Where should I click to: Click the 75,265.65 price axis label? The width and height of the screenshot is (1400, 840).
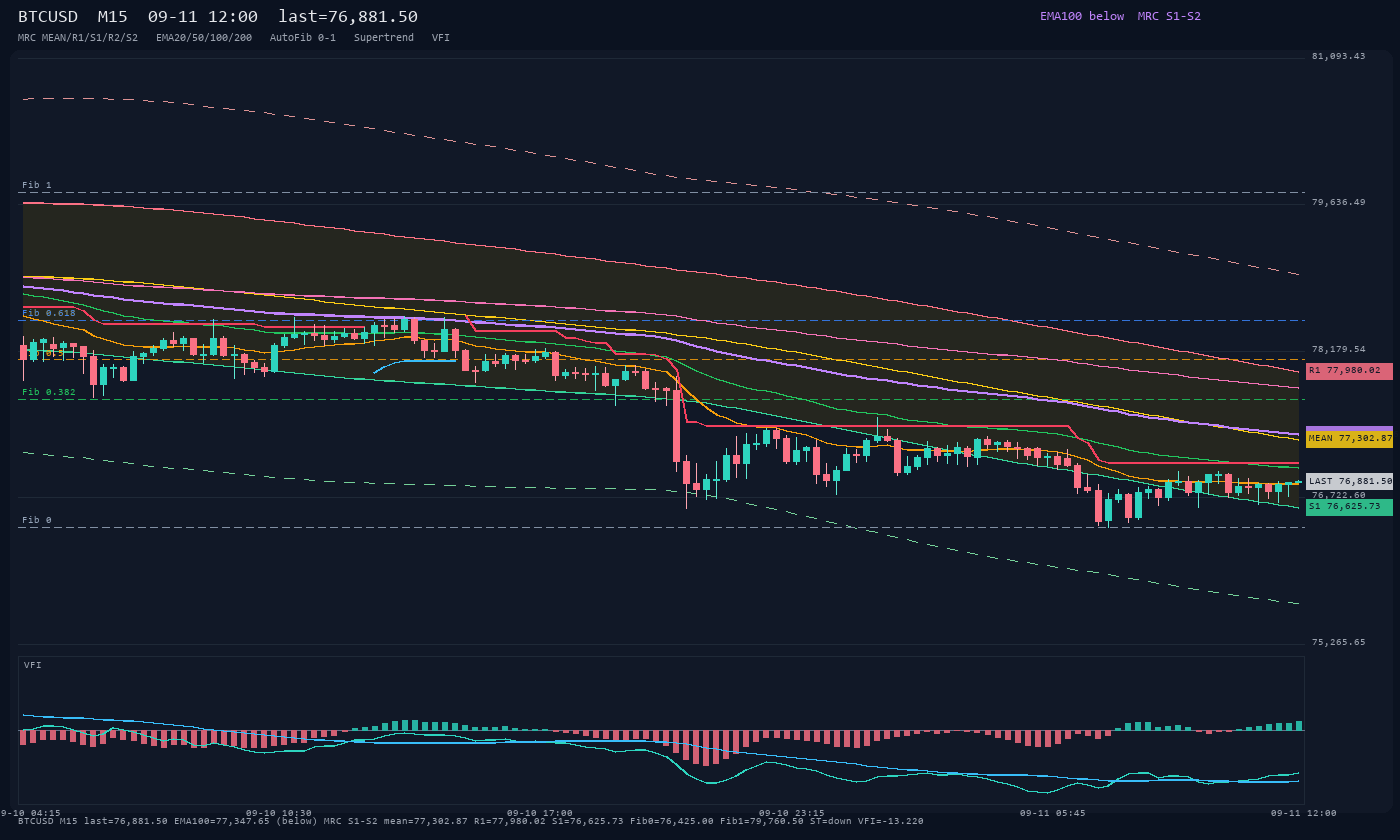tap(1338, 642)
